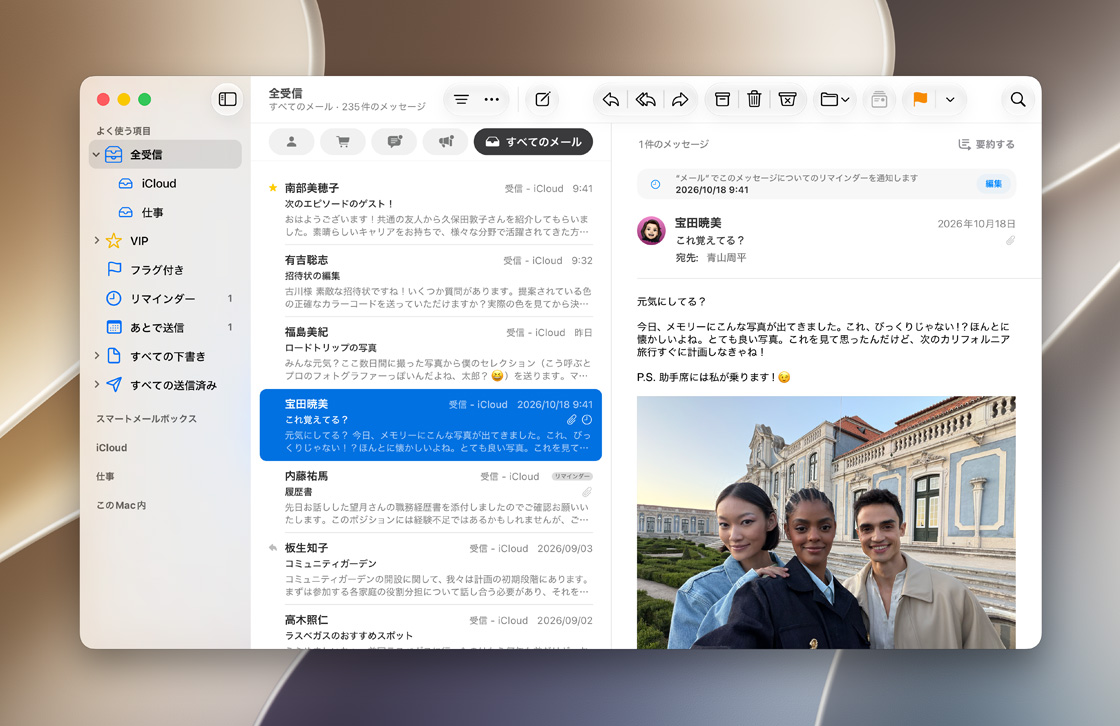Open the iCloud inbox
This screenshot has width=1120, height=726.
[x=159, y=184]
